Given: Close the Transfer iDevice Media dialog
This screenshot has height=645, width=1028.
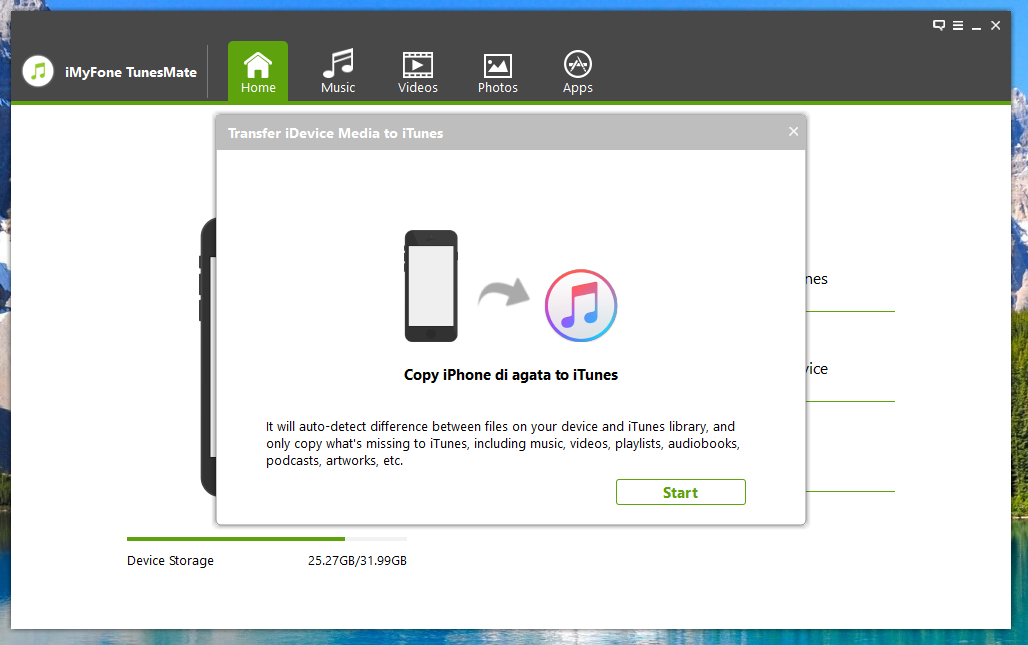Looking at the screenshot, I should 793,132.
